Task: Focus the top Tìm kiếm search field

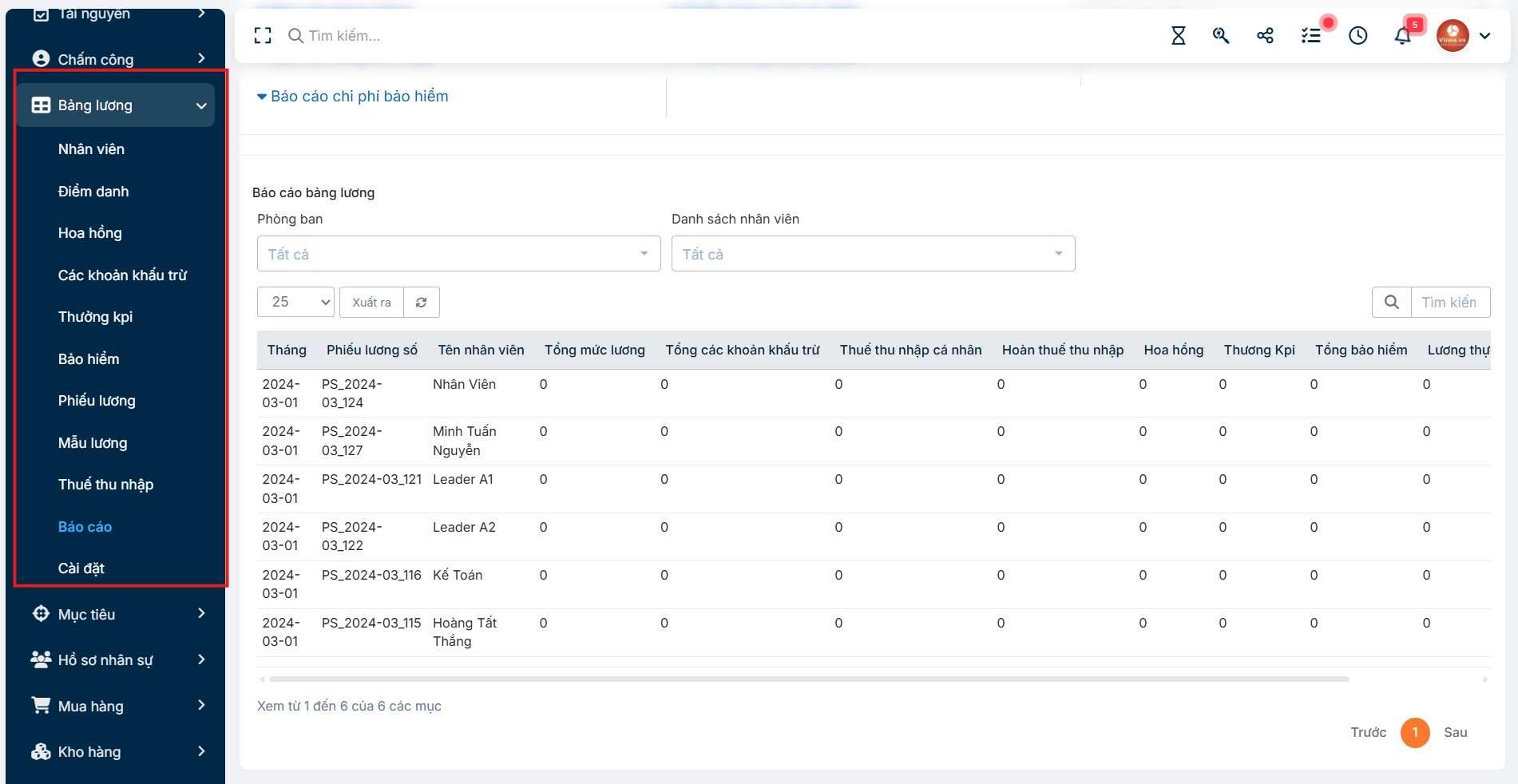Action: [x=344, y=35]
